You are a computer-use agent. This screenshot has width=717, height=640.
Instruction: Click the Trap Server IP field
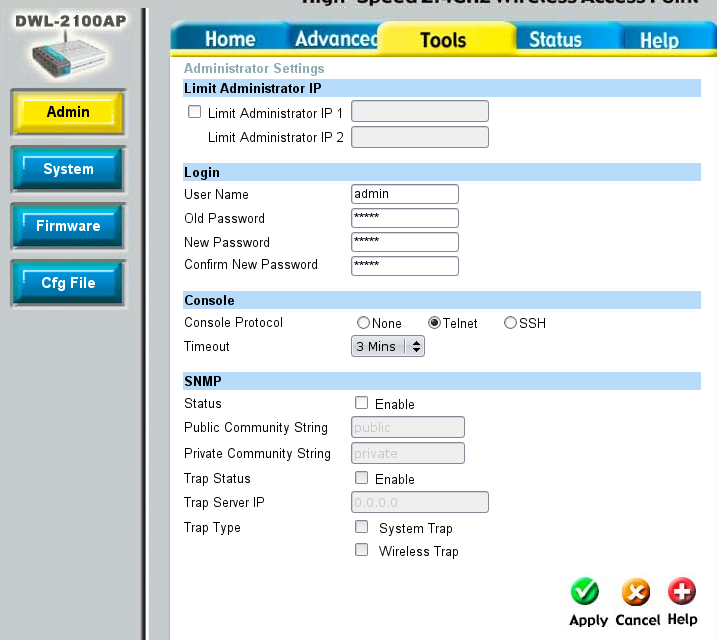[420, 502]
